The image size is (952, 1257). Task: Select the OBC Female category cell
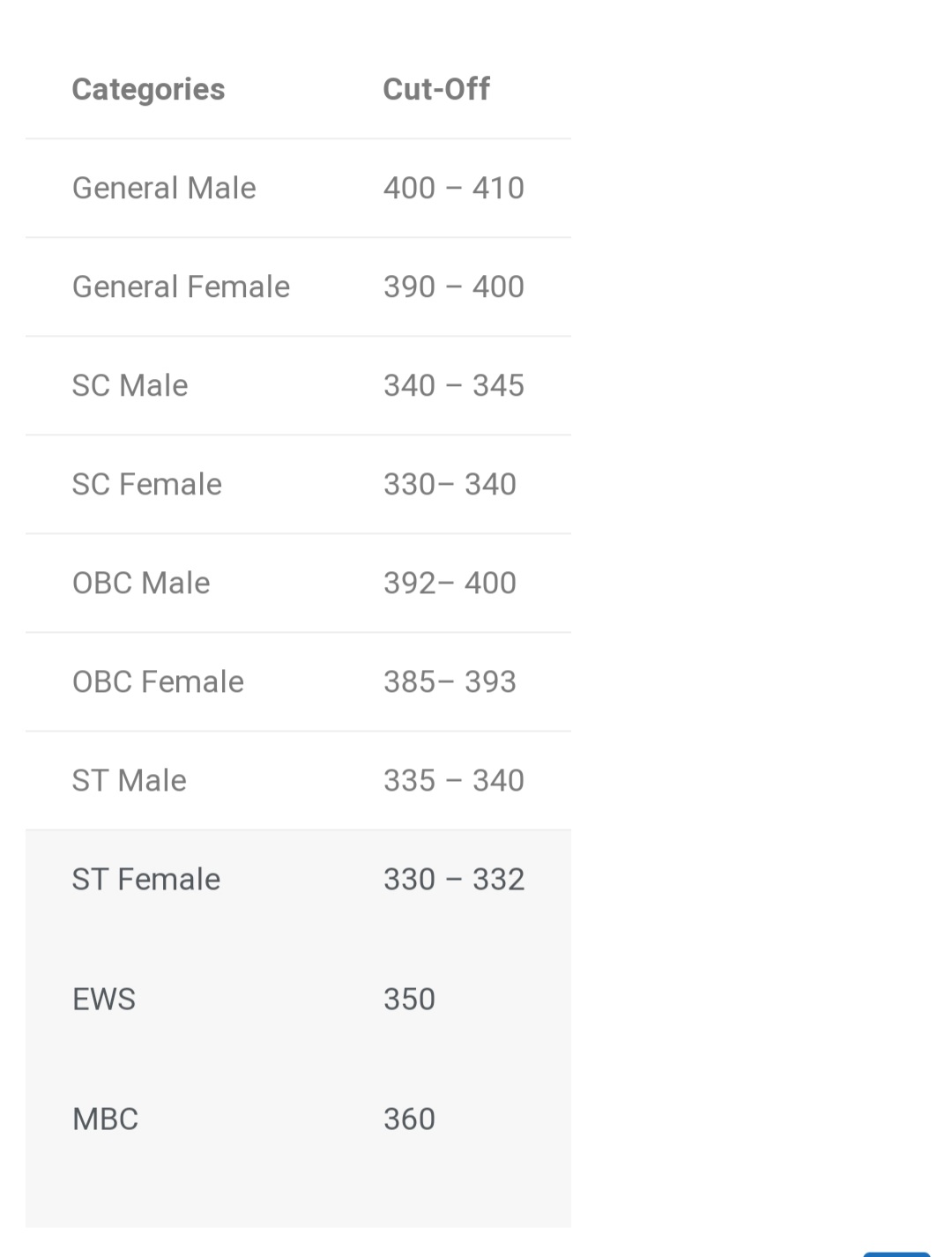(x=158, y=681)
